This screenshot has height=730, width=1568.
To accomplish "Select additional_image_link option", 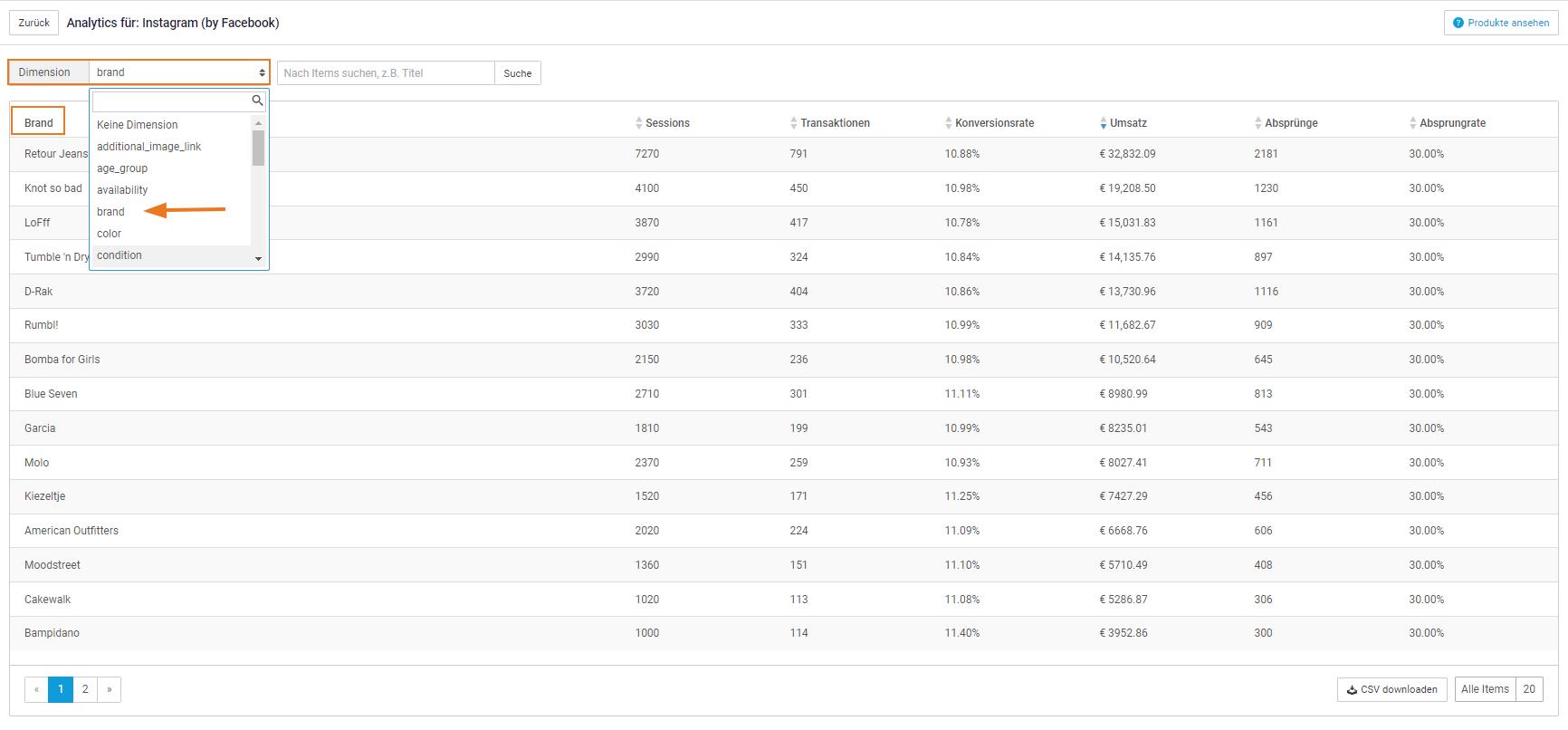I will [x=170, y=147].
